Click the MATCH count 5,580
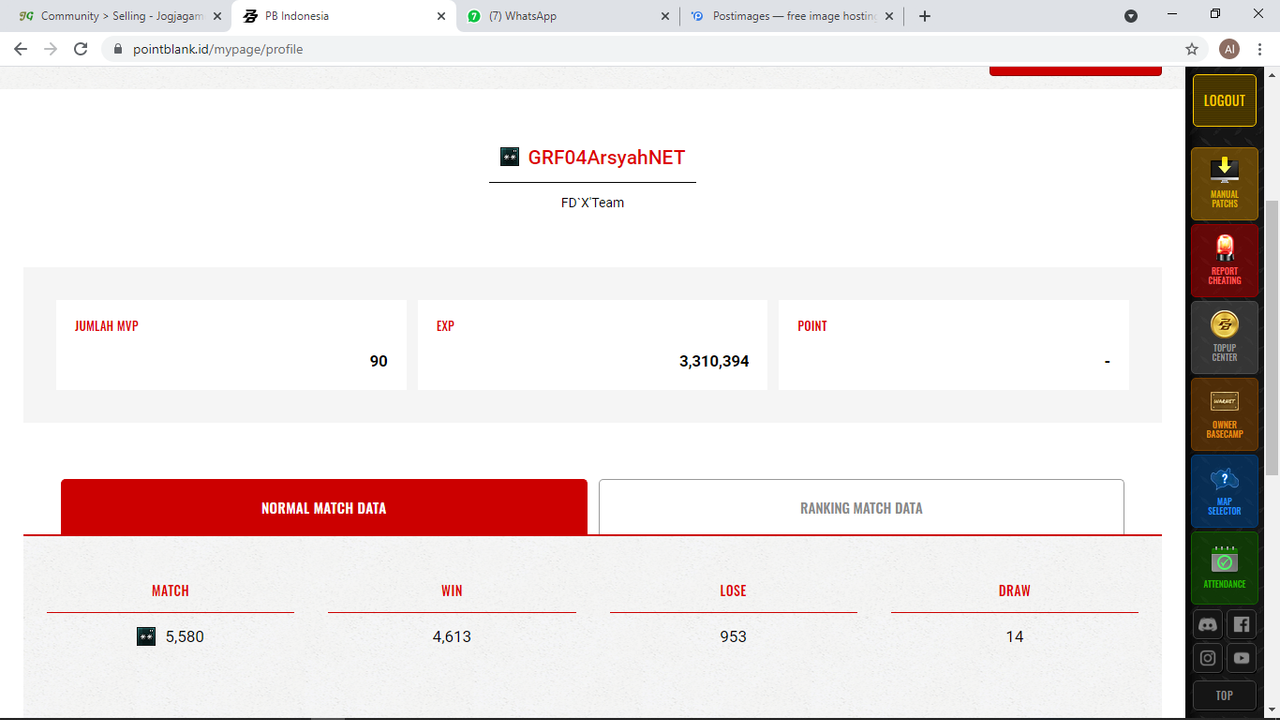1280x720 pixels. (185, 636)
